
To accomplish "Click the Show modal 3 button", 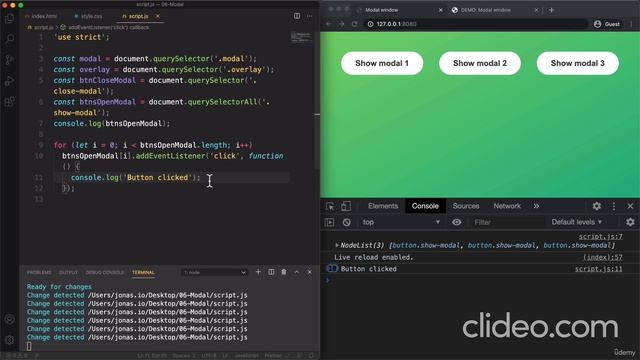I will 578,63.
